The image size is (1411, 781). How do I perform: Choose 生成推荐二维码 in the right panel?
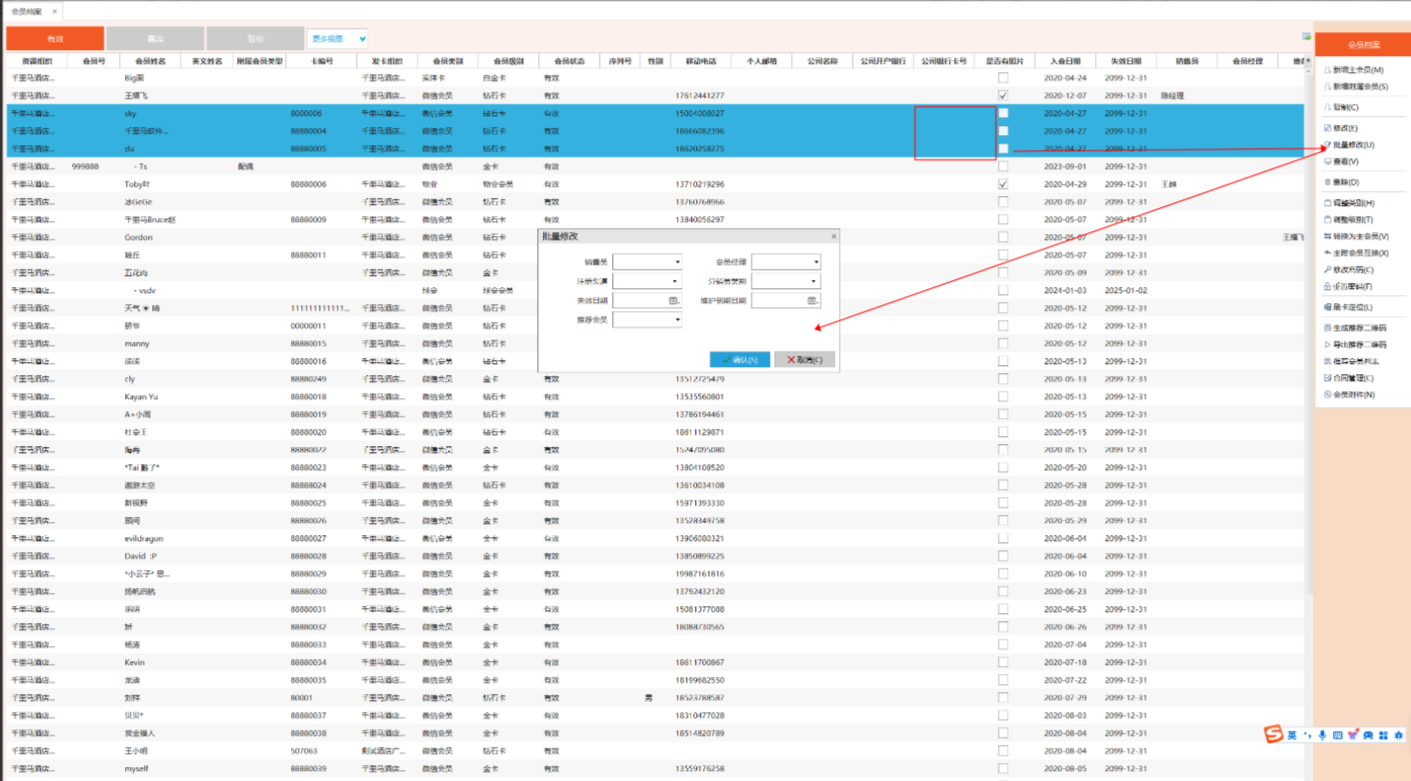click(1359, 328)
